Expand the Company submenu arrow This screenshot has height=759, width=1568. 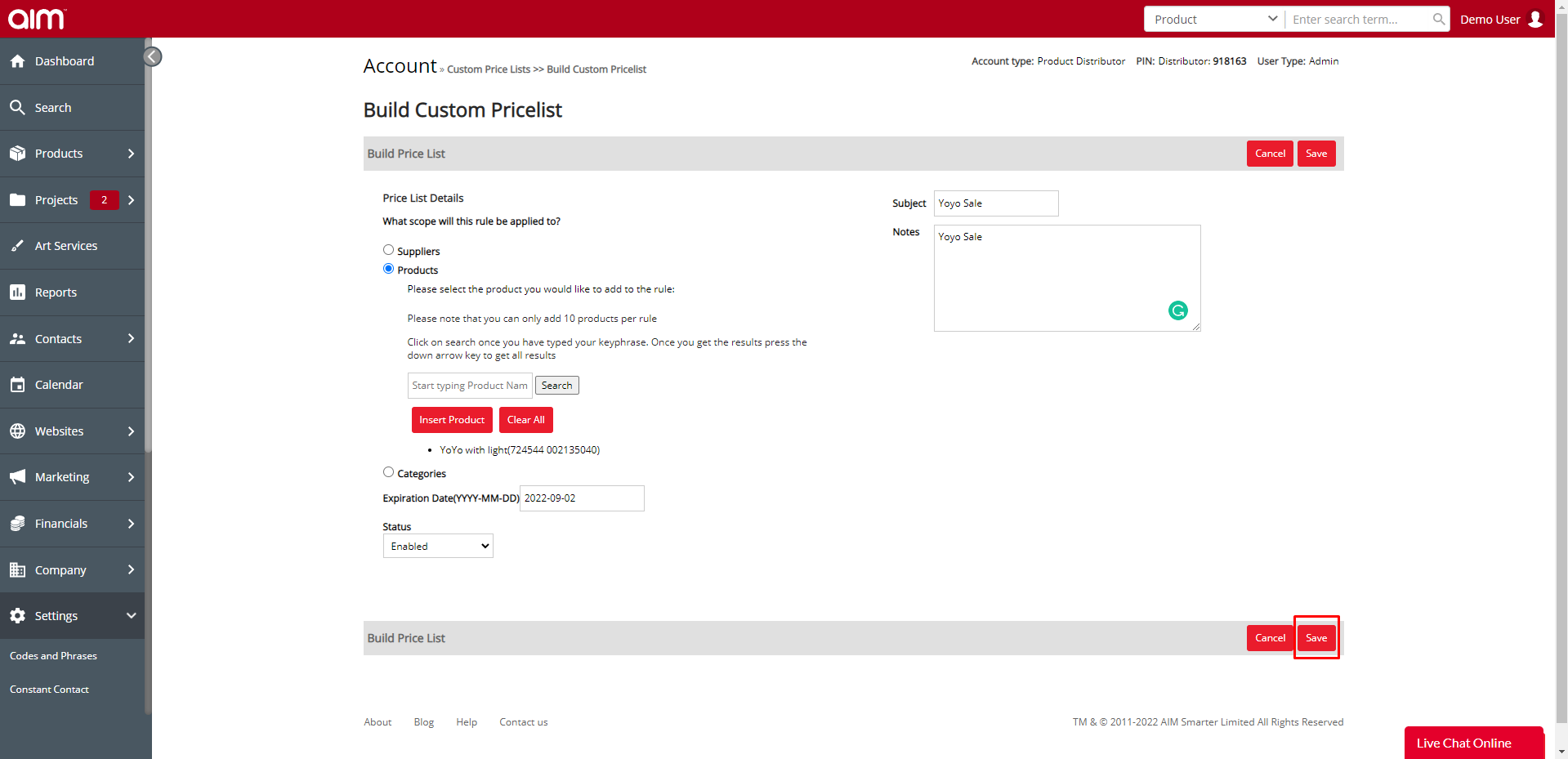[131, 570]
